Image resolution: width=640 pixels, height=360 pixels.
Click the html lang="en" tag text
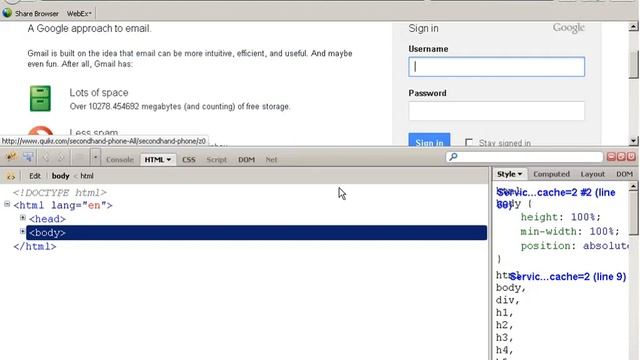tap(62, 205)
